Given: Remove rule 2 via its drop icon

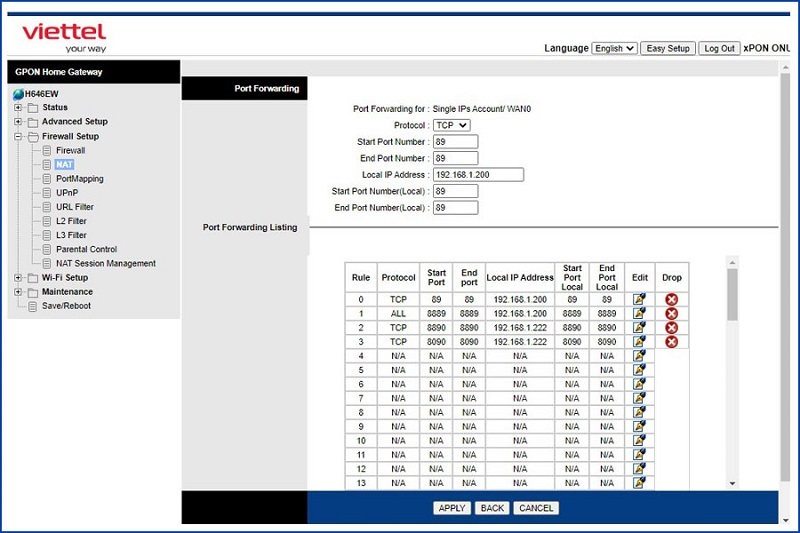Looking at the screenshot, I should coord(671,327).
